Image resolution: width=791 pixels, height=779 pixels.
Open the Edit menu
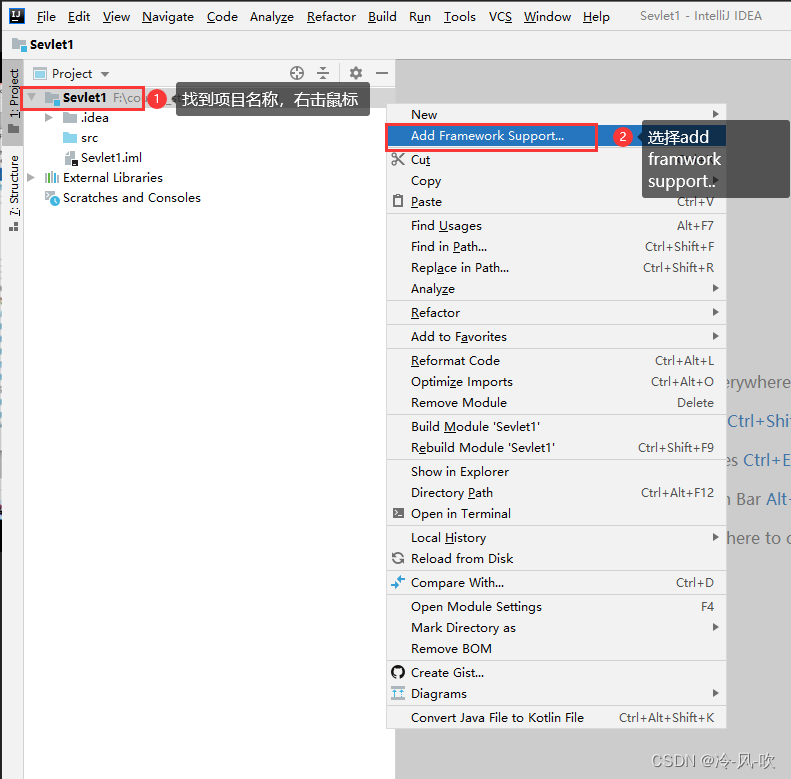tap(79, 17)
